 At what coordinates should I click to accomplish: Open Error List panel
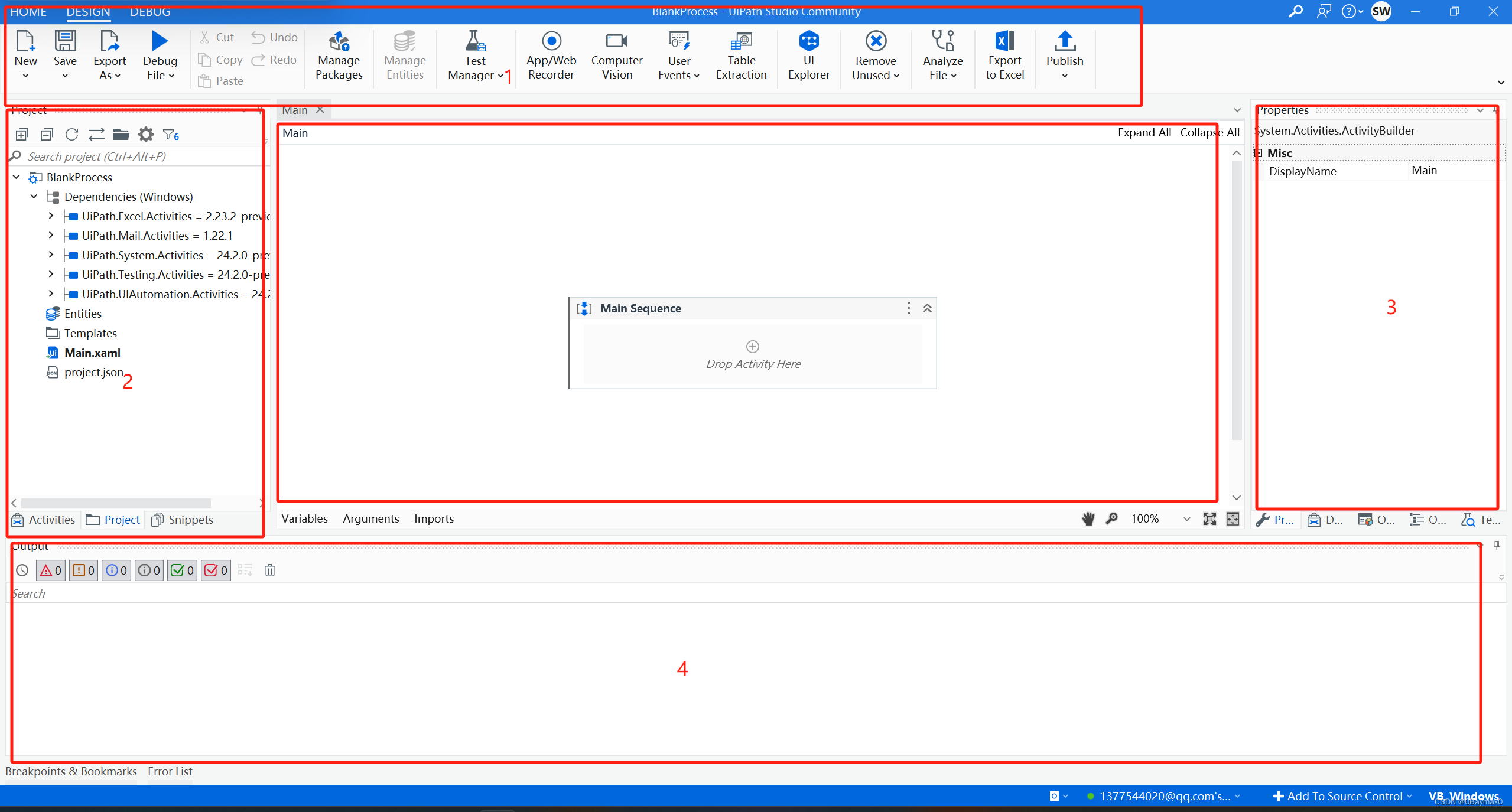[170, 771]
